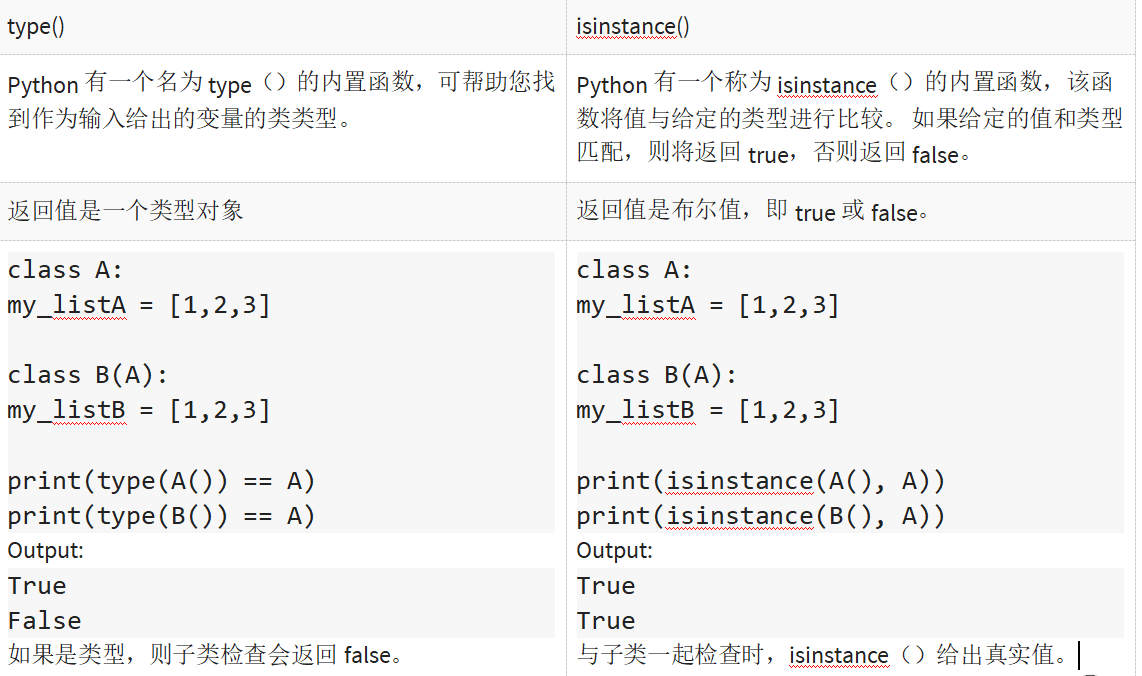This screenshot has height=676, width=1142.
Task: Click the "Output:" label under the isinstance() code
Action: (614, 550)
